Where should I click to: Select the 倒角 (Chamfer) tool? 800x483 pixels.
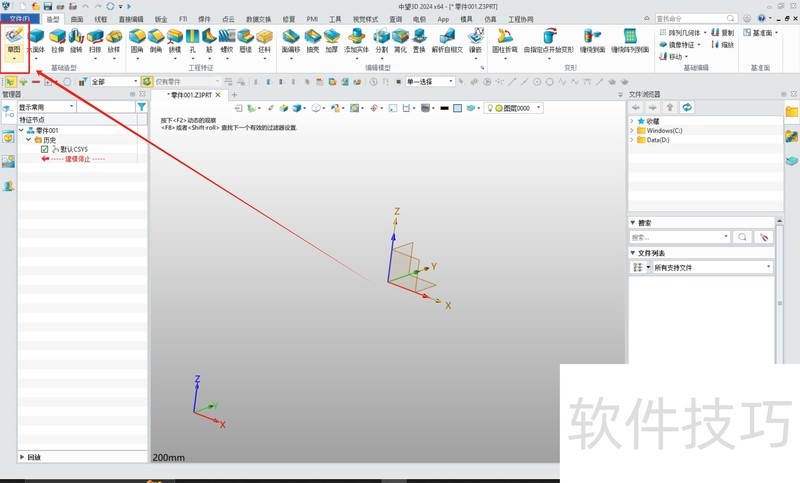[x=156, y=38]
